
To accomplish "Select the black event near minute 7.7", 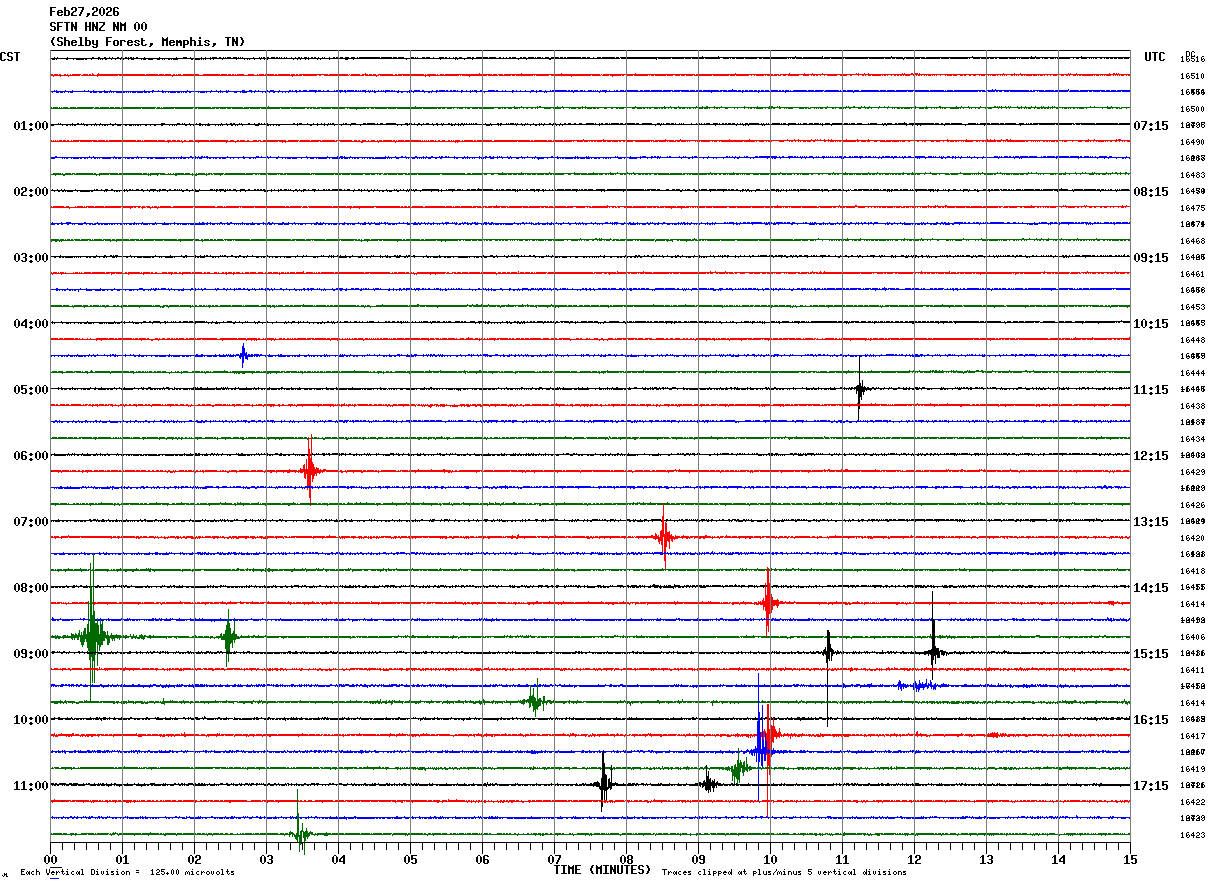I will (603, 784).
